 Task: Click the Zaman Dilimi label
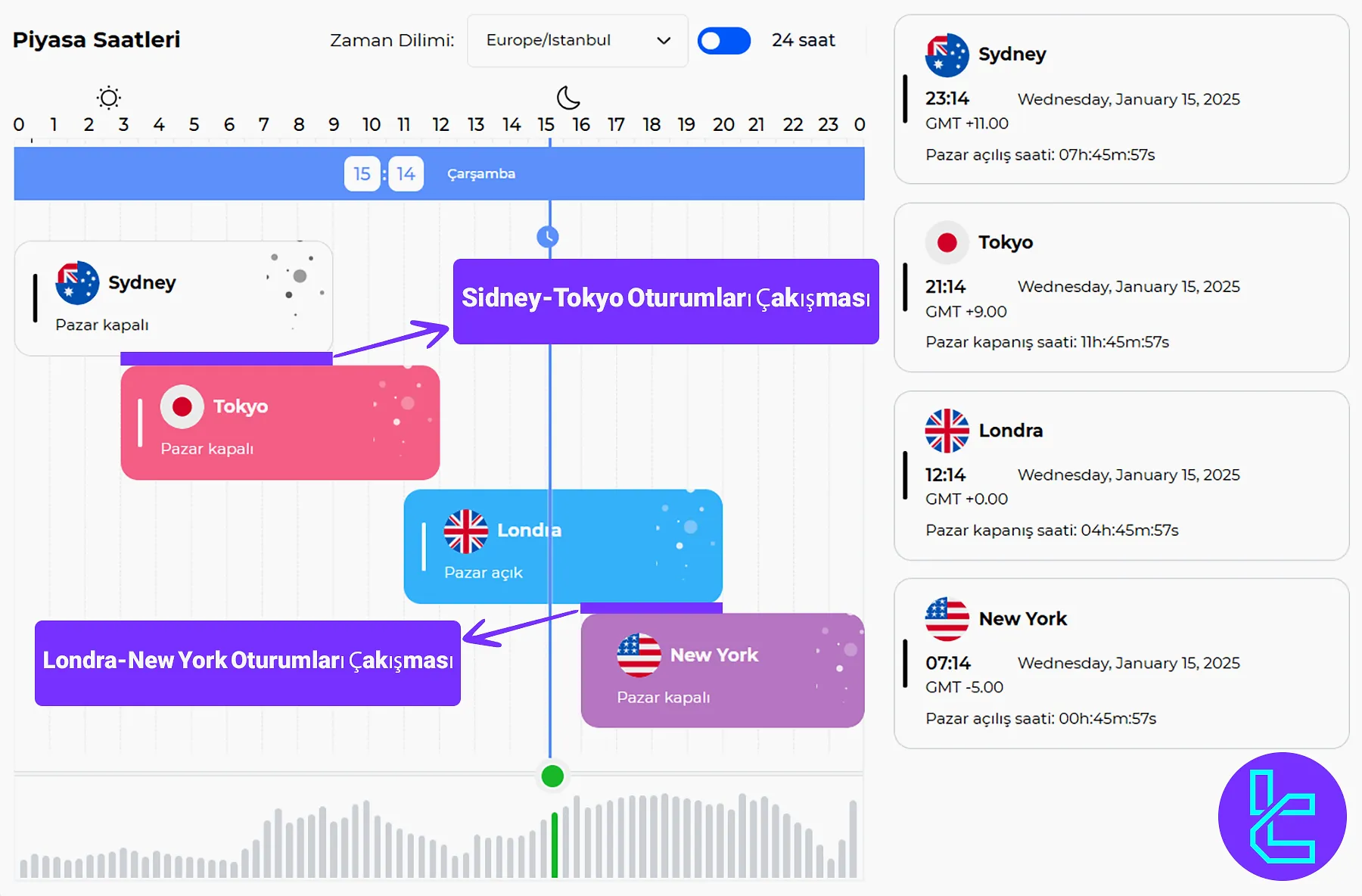click(x=392, y=41)
